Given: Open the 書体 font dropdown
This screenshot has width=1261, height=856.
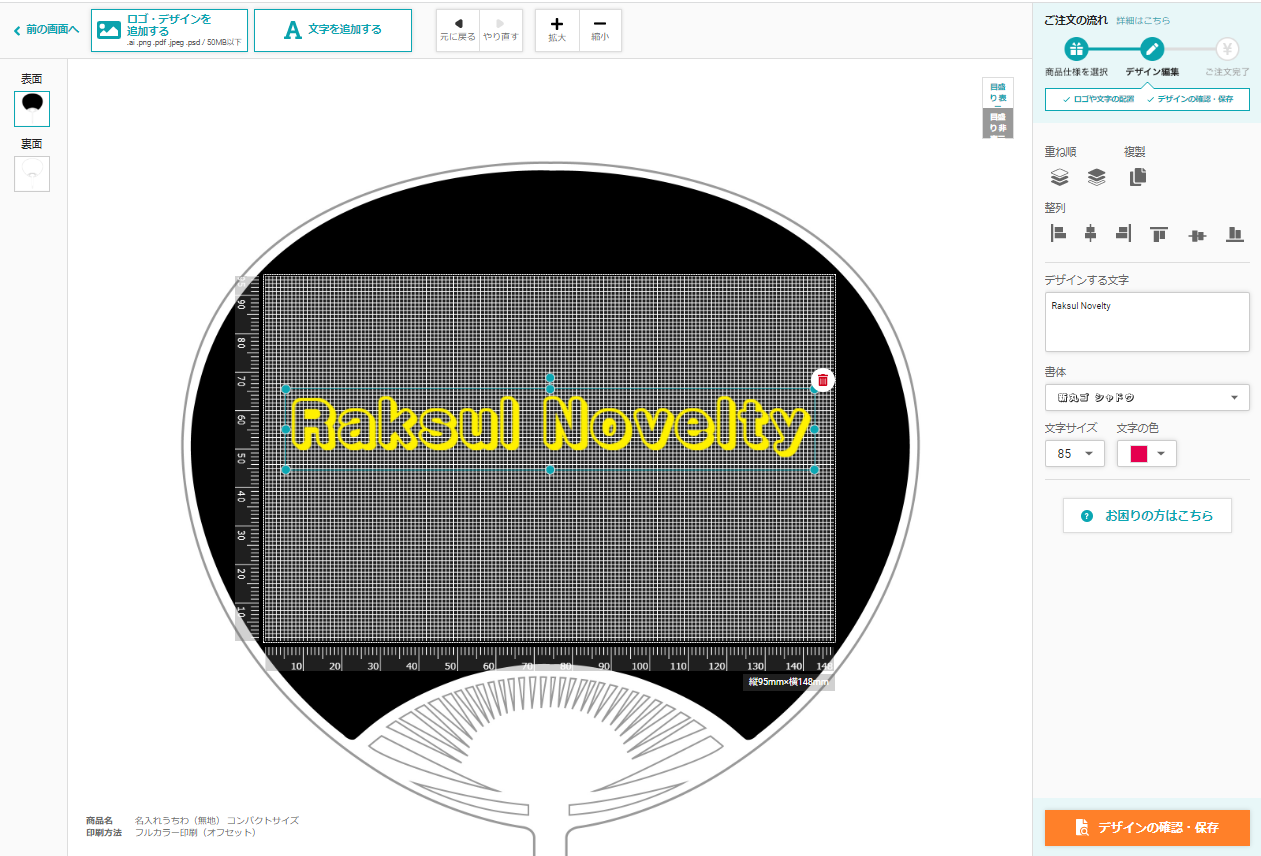Looking at the screenshot, I should [1147, 397].
